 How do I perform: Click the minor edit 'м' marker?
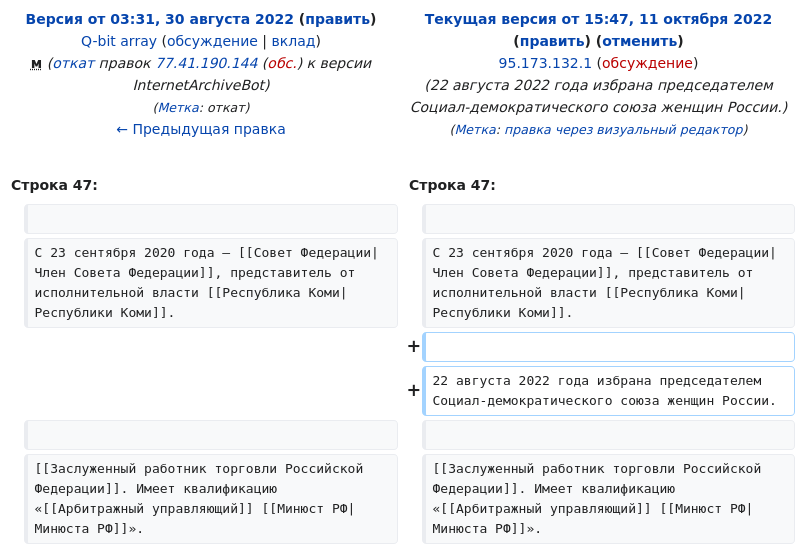tap(36, 64)
